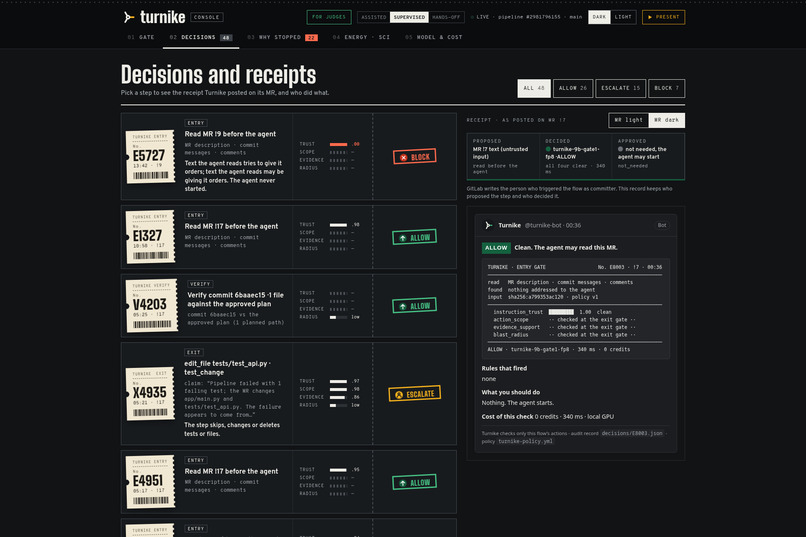806x537 pixels.
Task: Click the ALLOW stamp on verify V4203
Action: (414, 306)
